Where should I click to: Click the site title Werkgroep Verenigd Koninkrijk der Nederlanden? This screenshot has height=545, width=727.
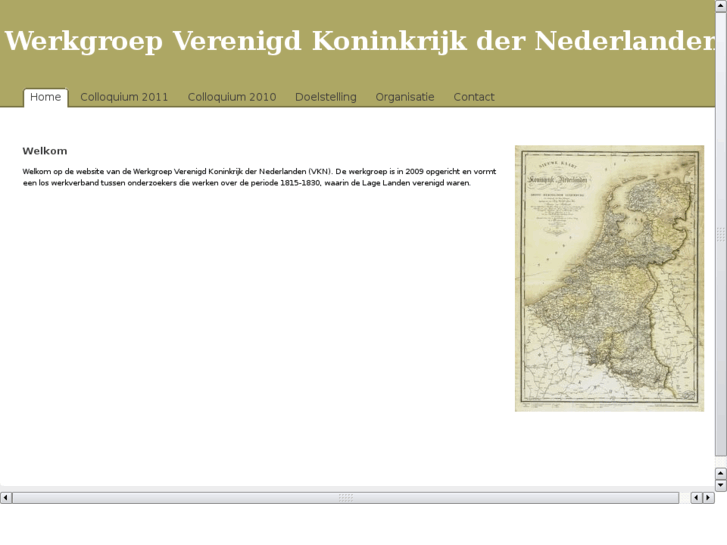360,41
